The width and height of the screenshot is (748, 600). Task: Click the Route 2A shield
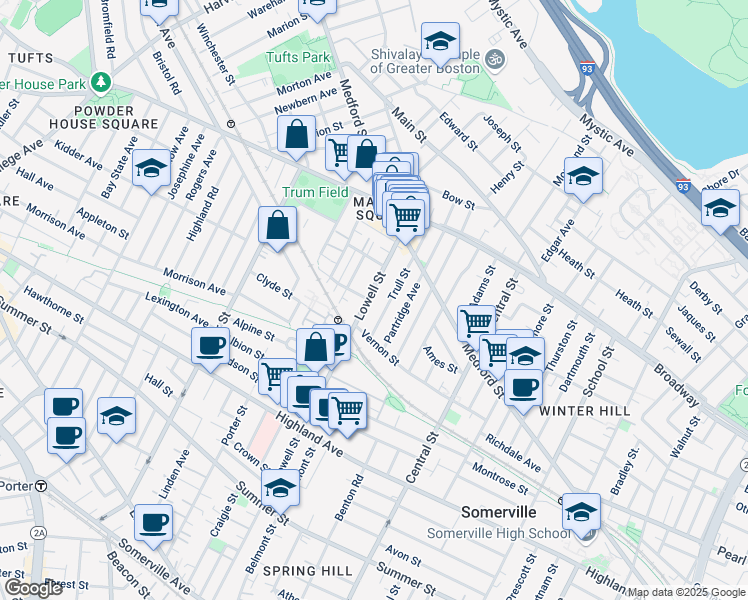38,533
